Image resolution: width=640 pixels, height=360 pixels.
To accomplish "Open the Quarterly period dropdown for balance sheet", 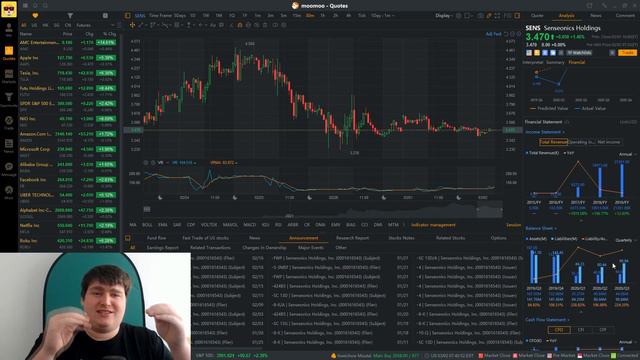I will coord(625,240).
